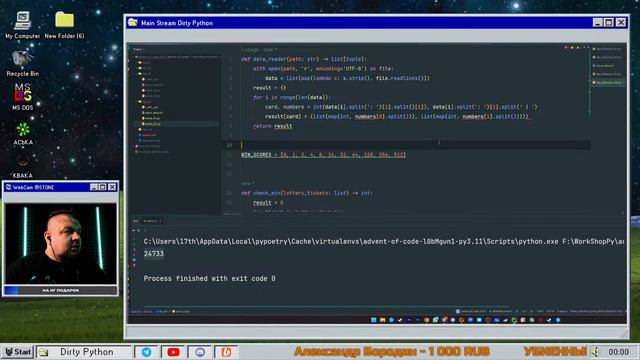Open the АСЬКА flower icon on the desktop

click(x=23, y=133)
